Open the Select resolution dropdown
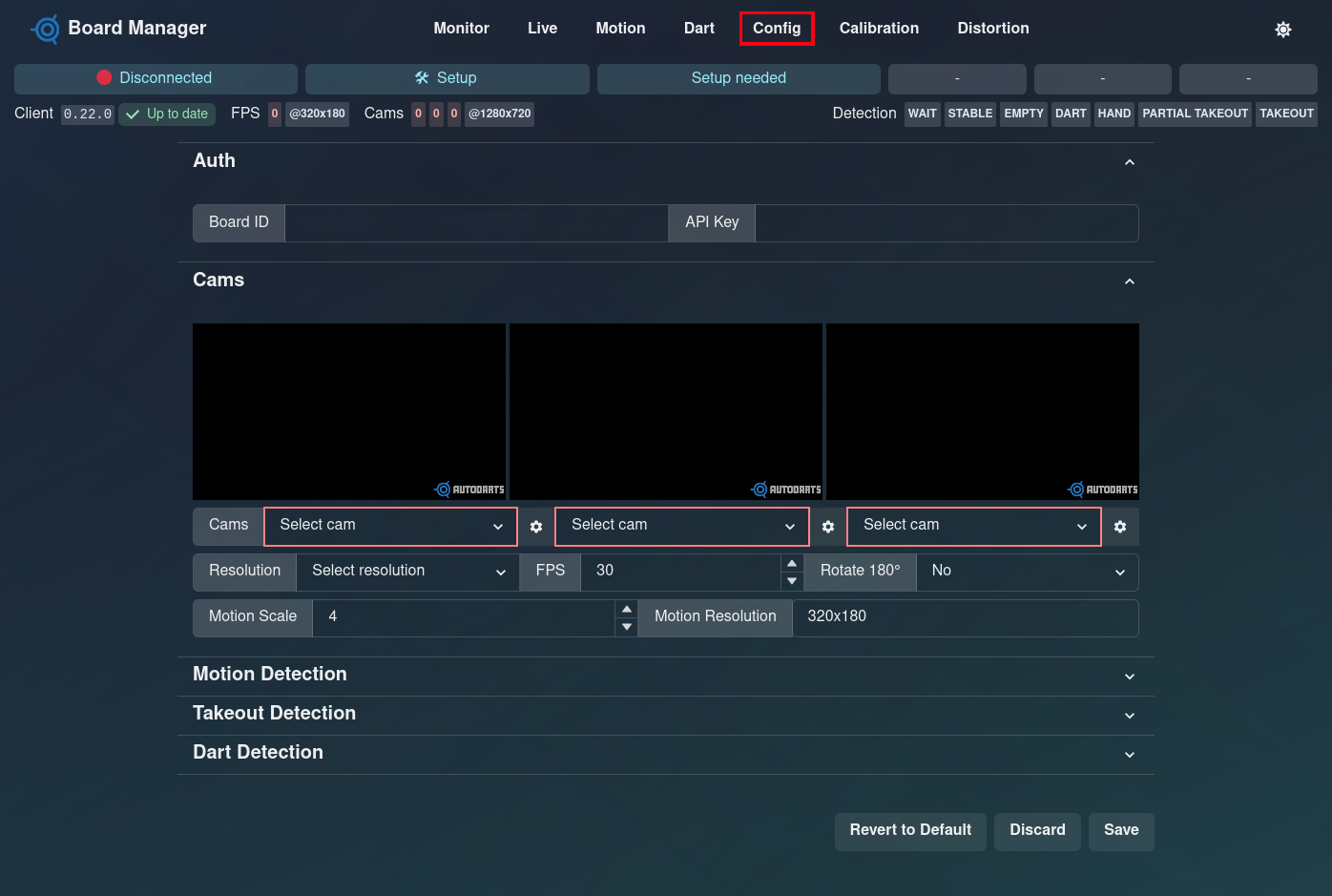The width and height of the screenshot is (1332, 896). click(407, 572)
